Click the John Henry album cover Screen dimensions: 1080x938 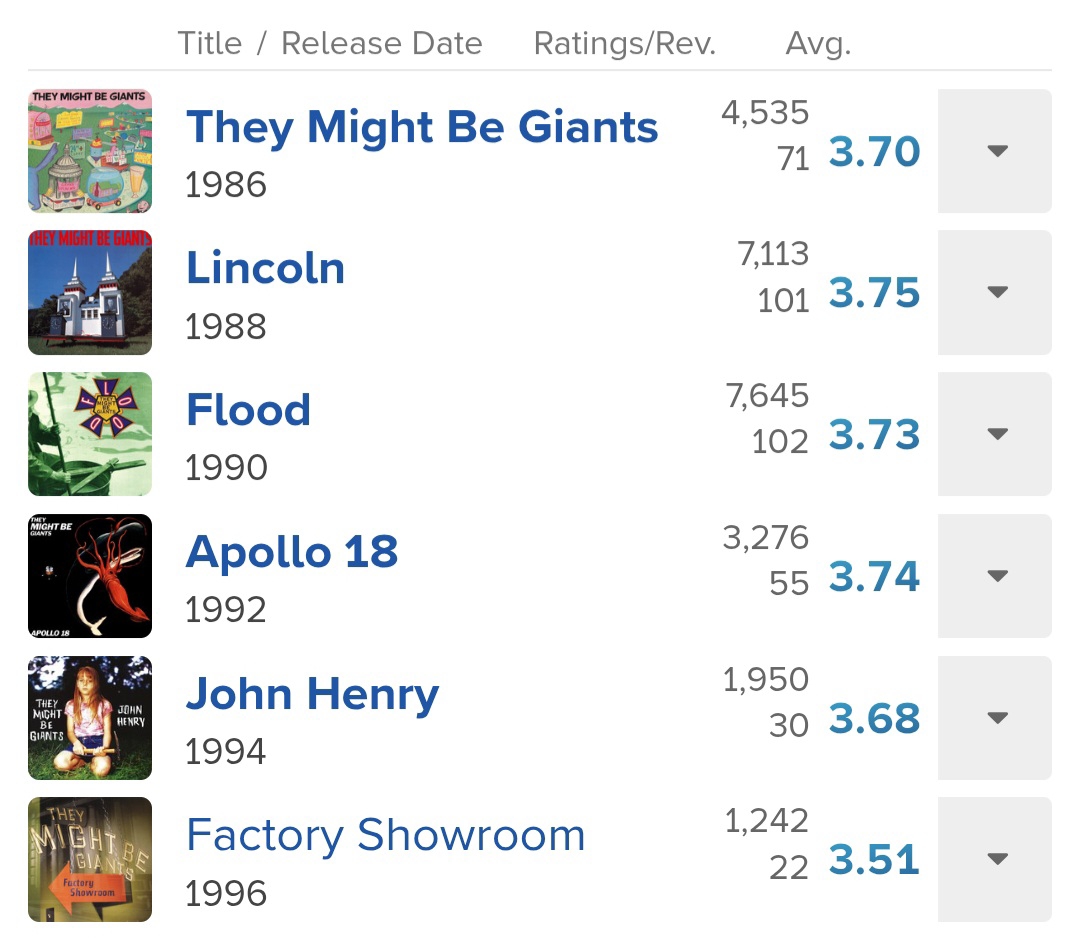click(90, 718)
